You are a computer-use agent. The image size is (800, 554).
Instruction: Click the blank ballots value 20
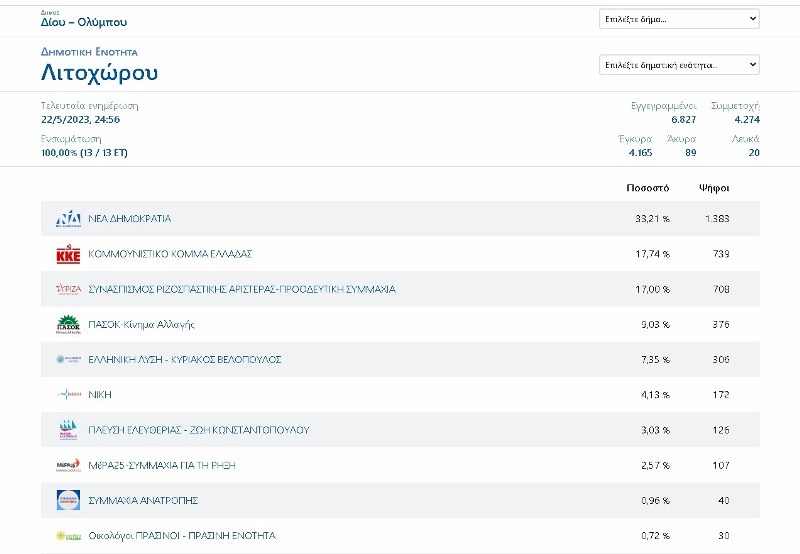coord(754,153)
